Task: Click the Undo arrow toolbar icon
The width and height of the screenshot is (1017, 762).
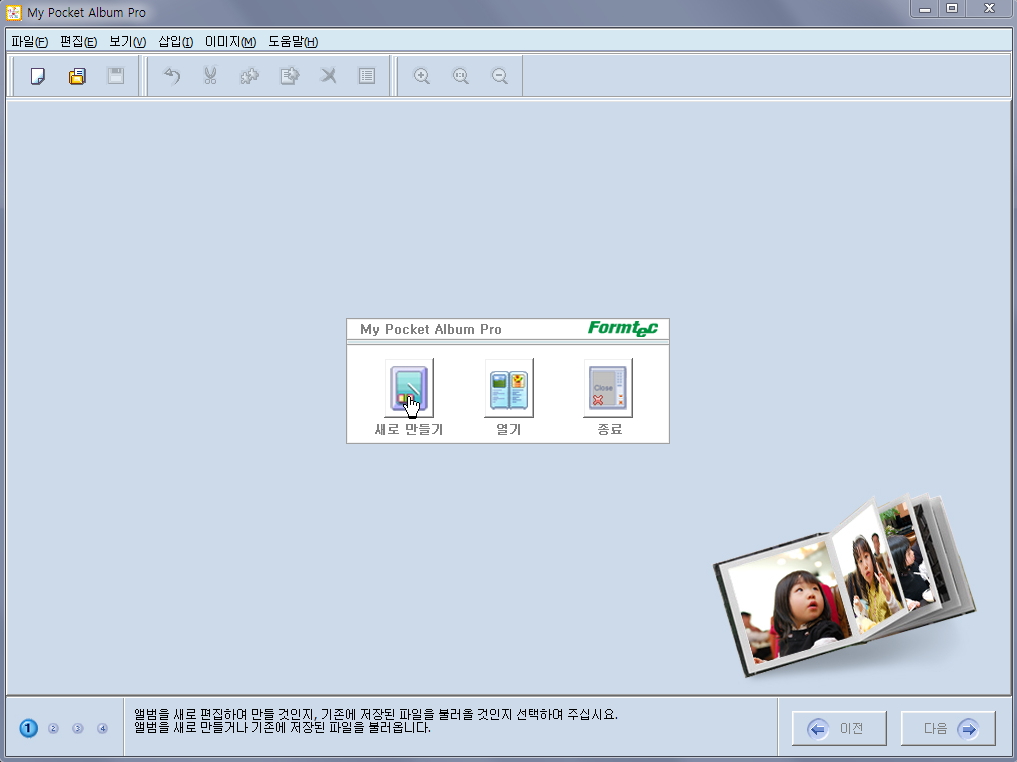Action: (x=171, y=76)
